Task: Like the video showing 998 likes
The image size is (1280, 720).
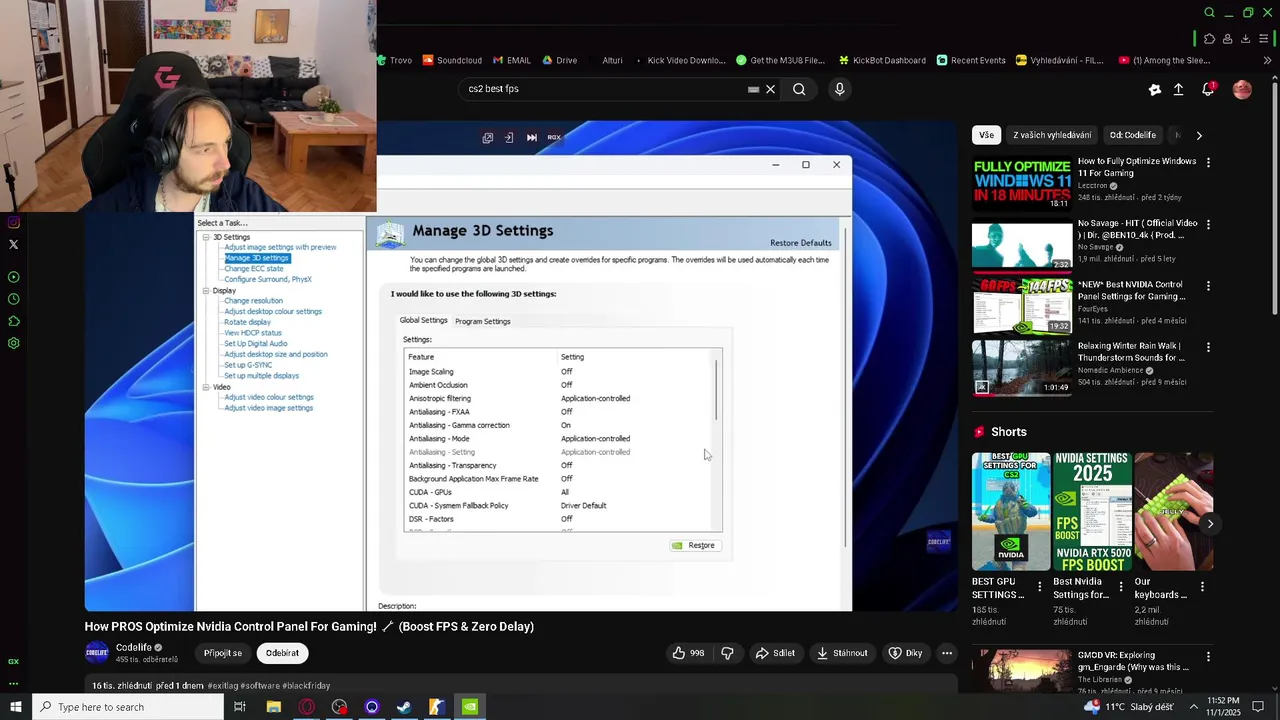Action: click(689, 653)
